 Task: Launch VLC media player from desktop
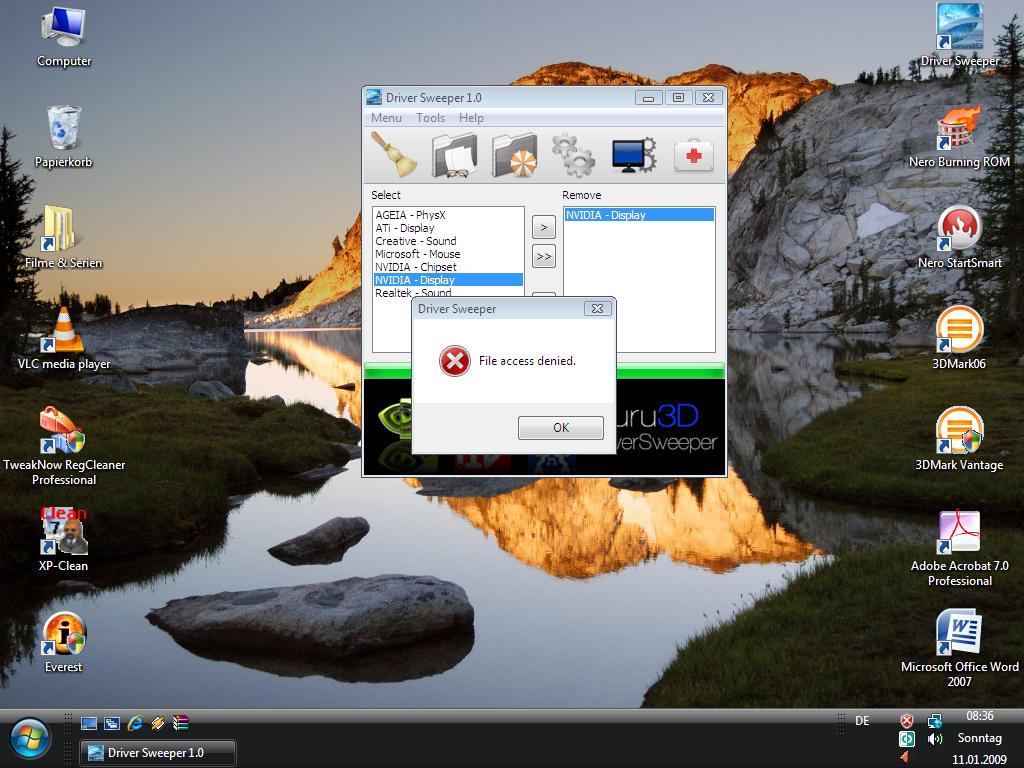(x=63, y=340)
